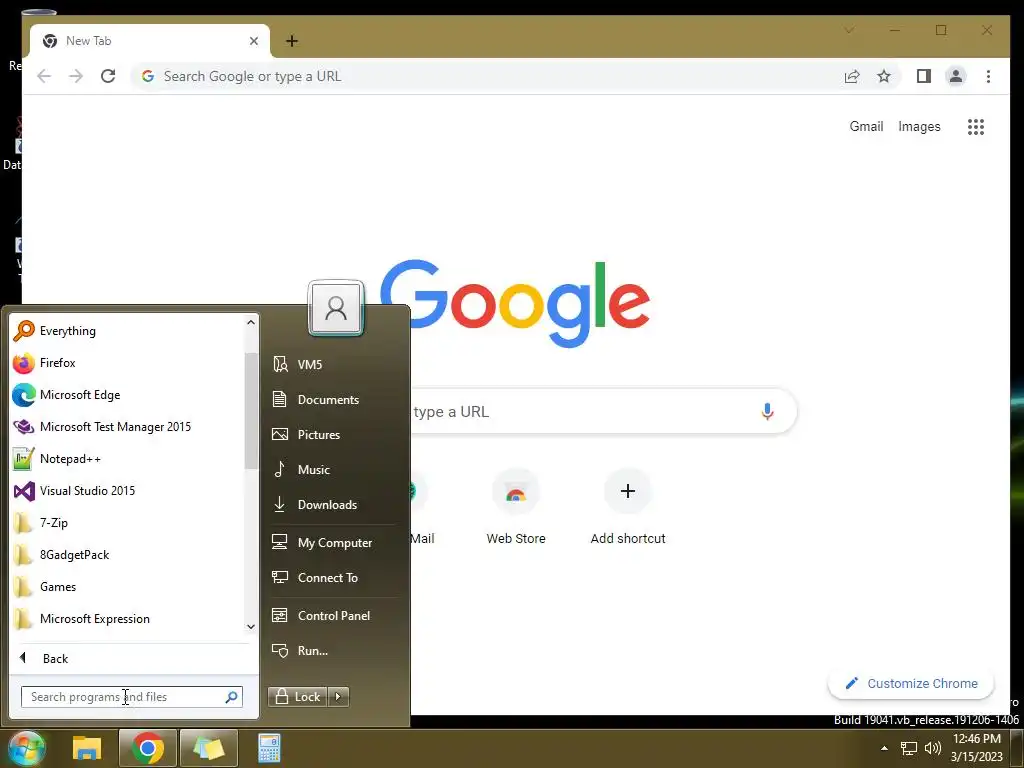The image size is (1024, 768).
Task: Open the tab search dropdown chevron
Action: [x=849, y=30]
